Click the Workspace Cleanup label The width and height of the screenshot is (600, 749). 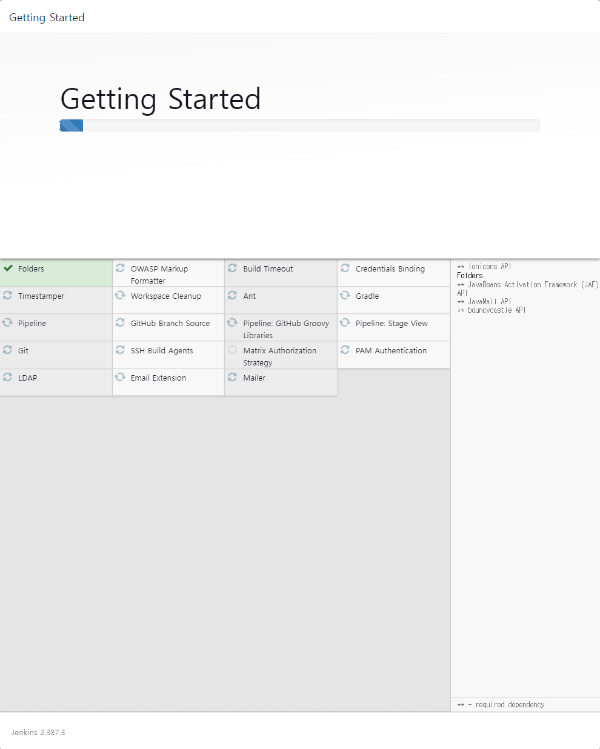point(166,296)
